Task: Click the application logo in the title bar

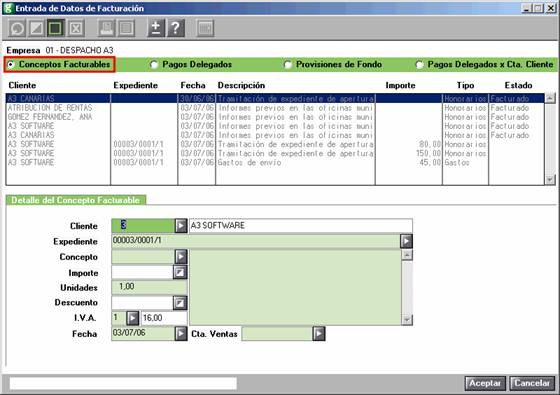Action: 8,8
